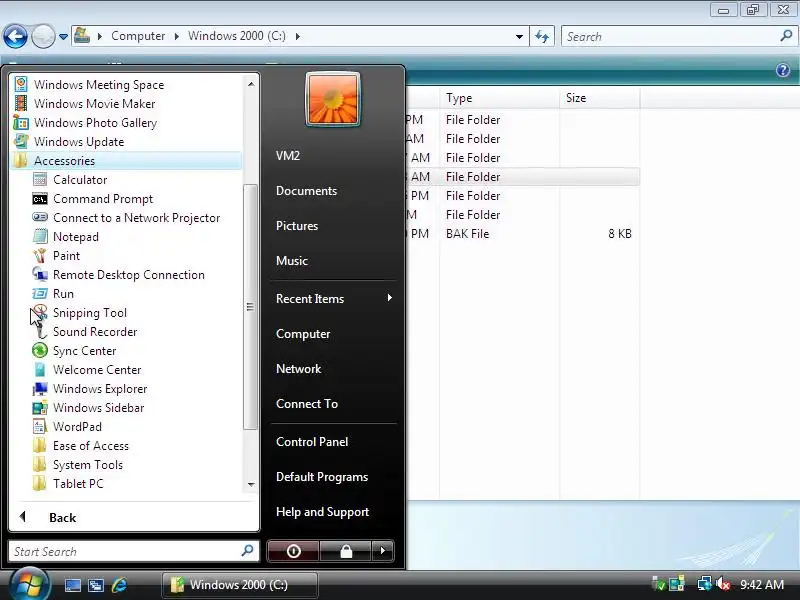Click the Start menu scrollbar up arrow
Viewport: 800px width, 600px height.
(x=251, y=84)
